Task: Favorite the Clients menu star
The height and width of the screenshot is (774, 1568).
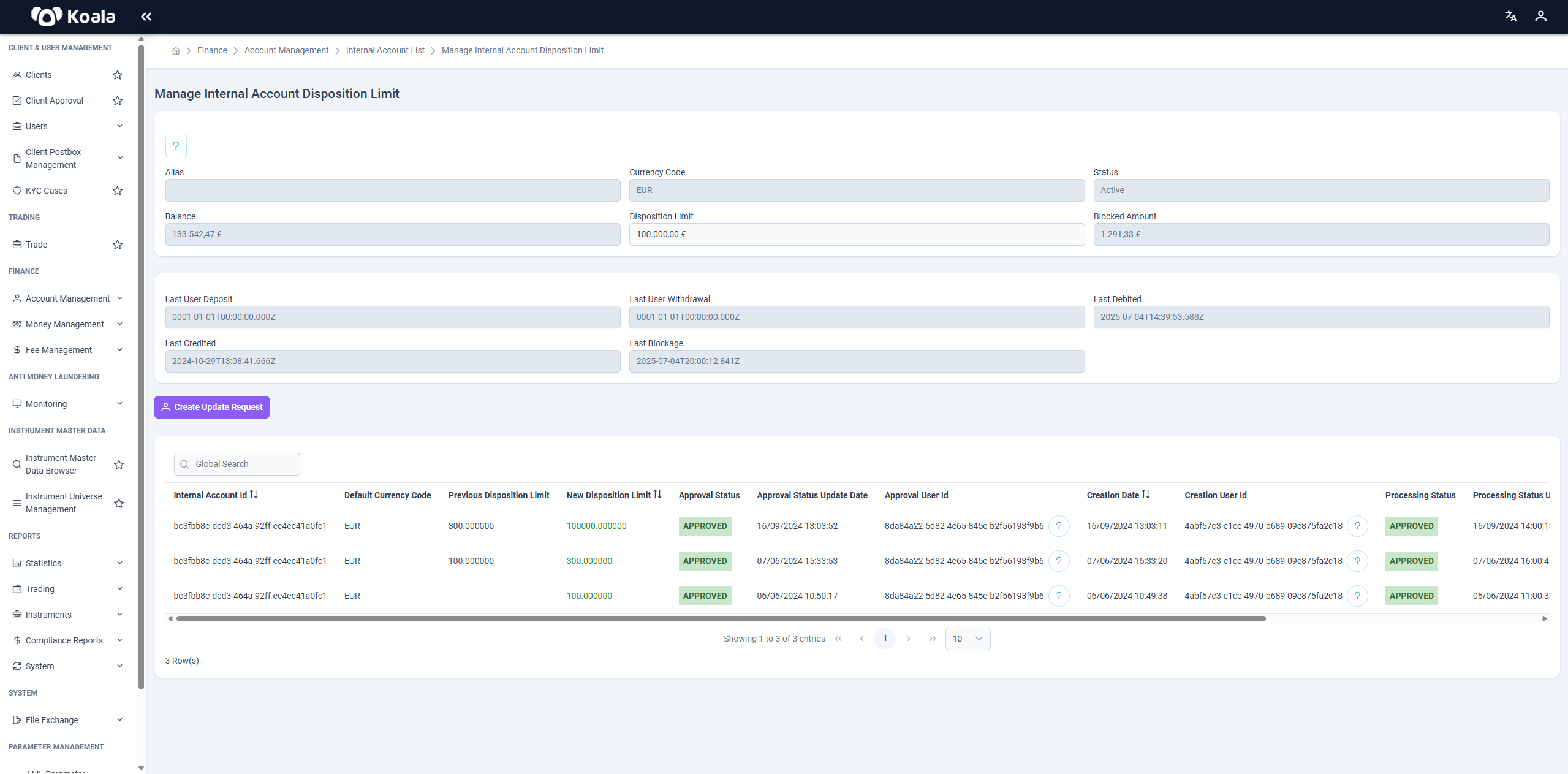Action: click(118, 75)
